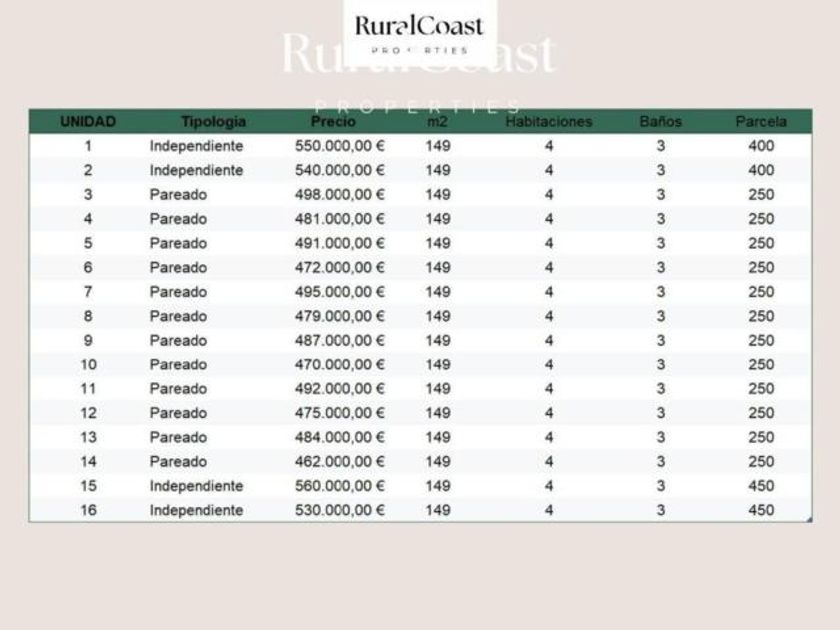Click the Precio column header

tap(333, 122)
